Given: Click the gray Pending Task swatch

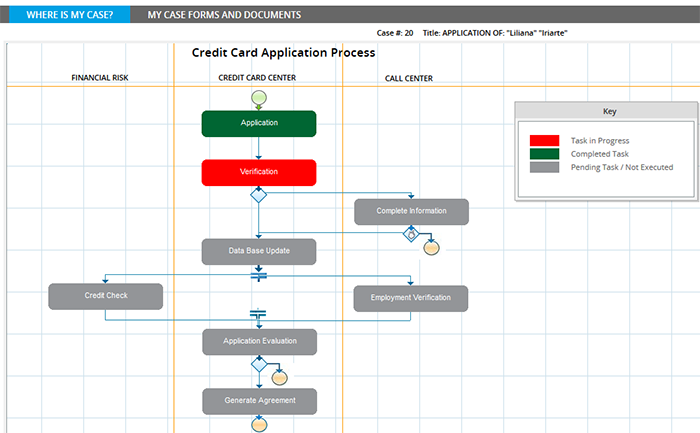Looking at the screenshot, I should (544, 167).
